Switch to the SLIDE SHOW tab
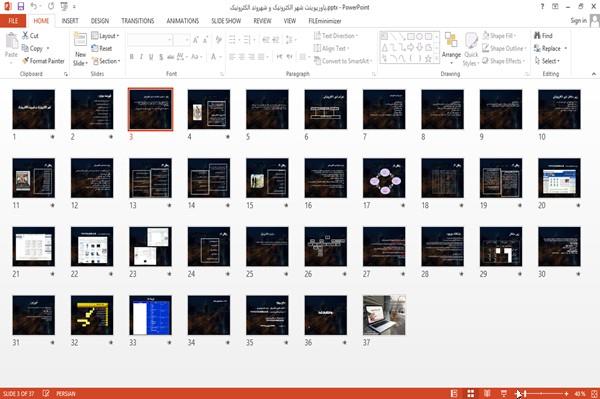Screen dimensions: 600x399 click(x=226, y=21)
